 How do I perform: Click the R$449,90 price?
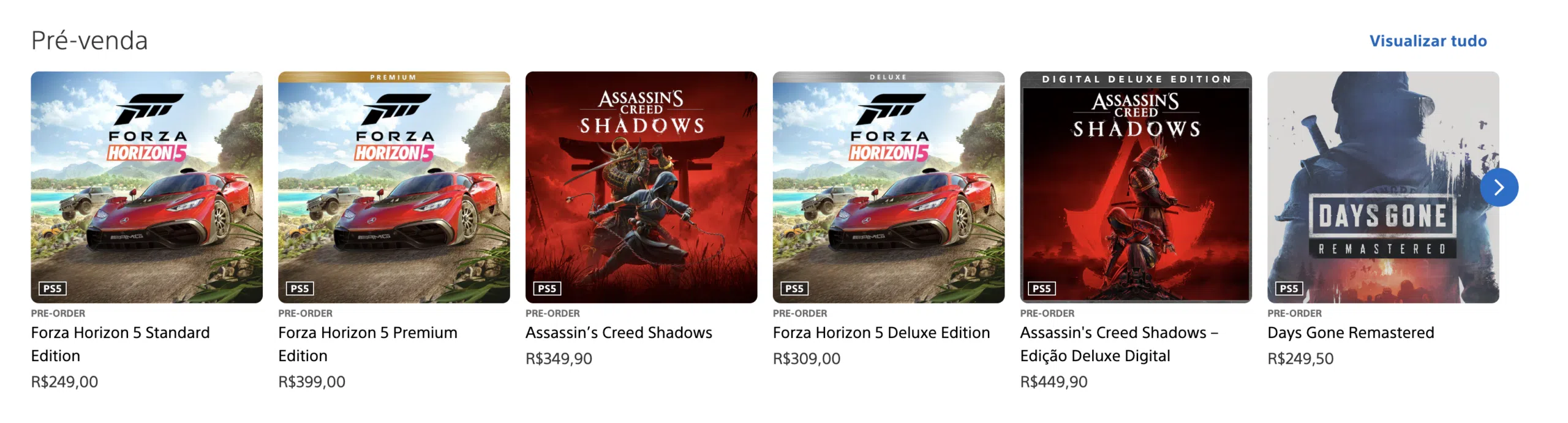coord(1053,382)
